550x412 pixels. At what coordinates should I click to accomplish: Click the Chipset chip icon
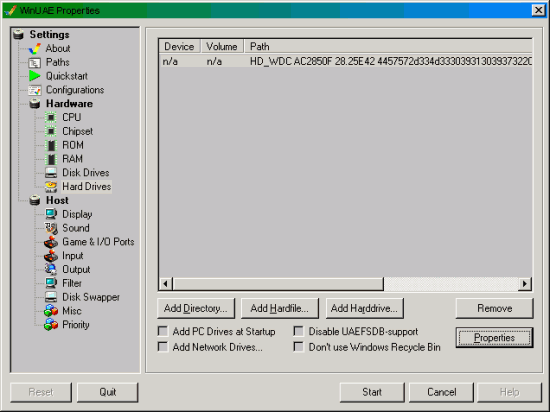[51, 131]
